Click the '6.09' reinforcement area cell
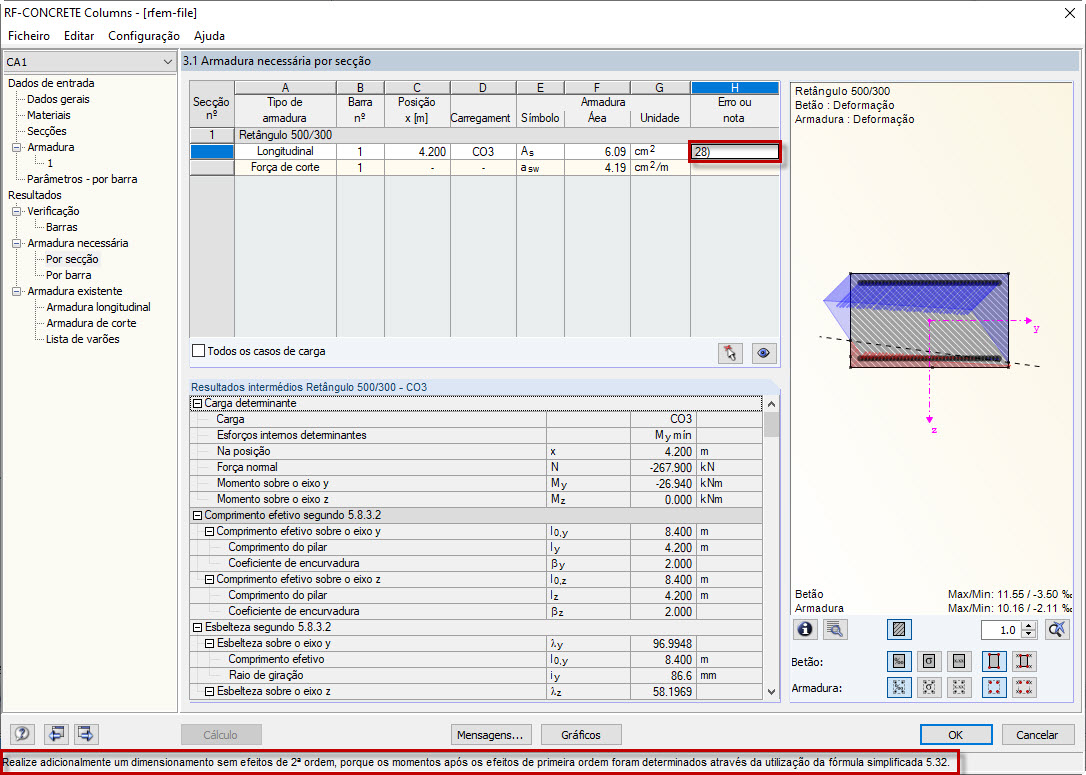Viewport: 1086px width, 775px height. (597, 152)
